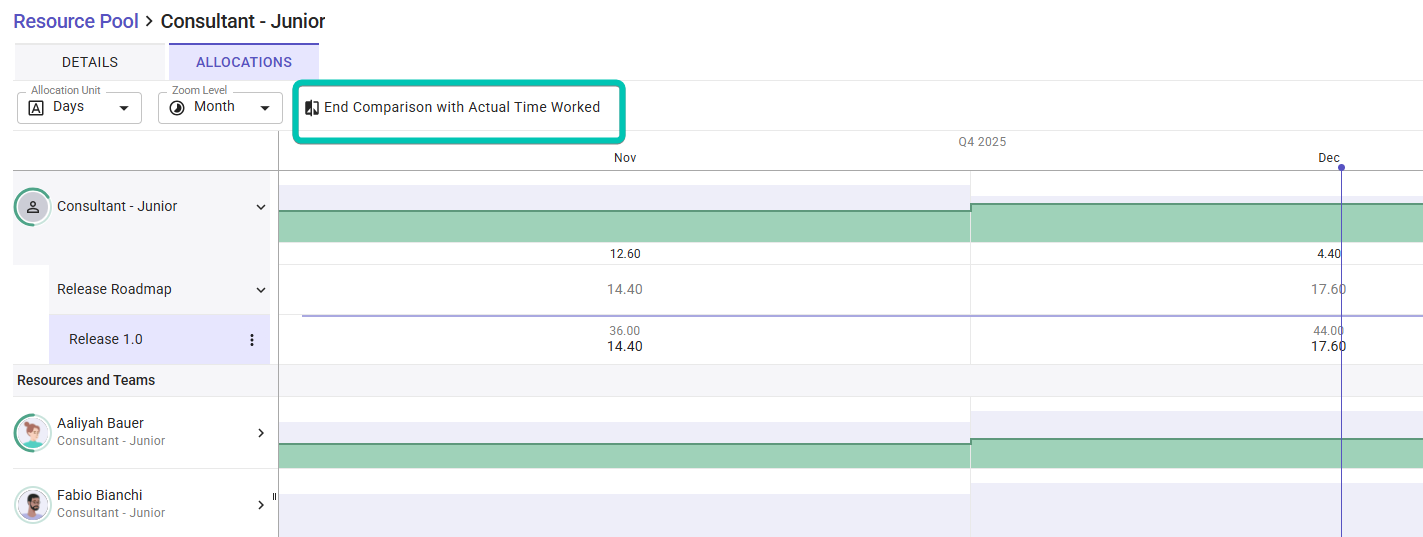Click the Zoom Level clock icon

point(177,108)
